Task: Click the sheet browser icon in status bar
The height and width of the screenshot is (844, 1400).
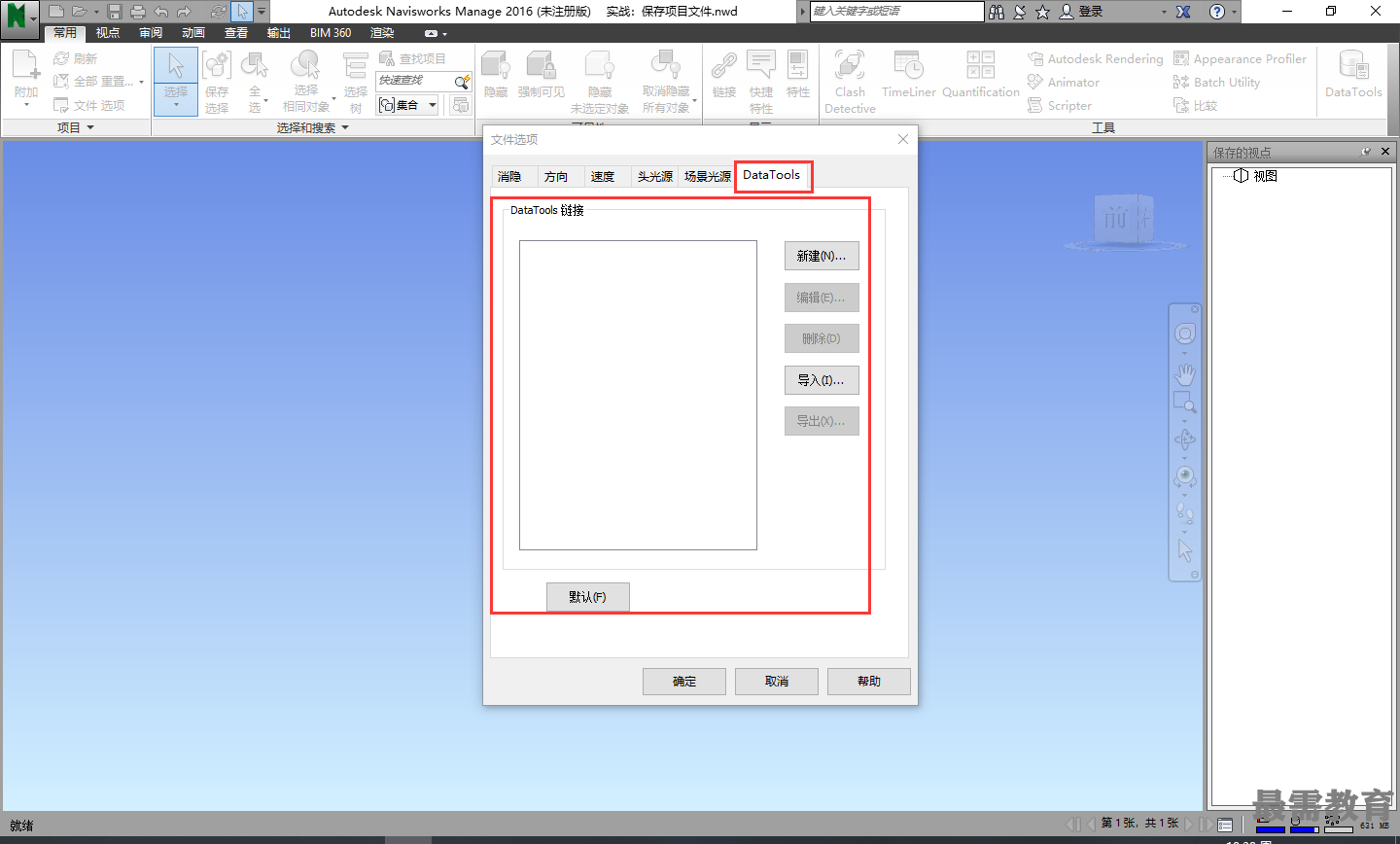Action: [1225, 825]
